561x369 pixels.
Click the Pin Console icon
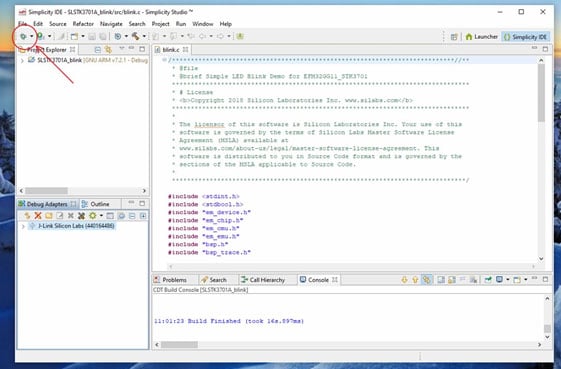click(x=488, y=280)
